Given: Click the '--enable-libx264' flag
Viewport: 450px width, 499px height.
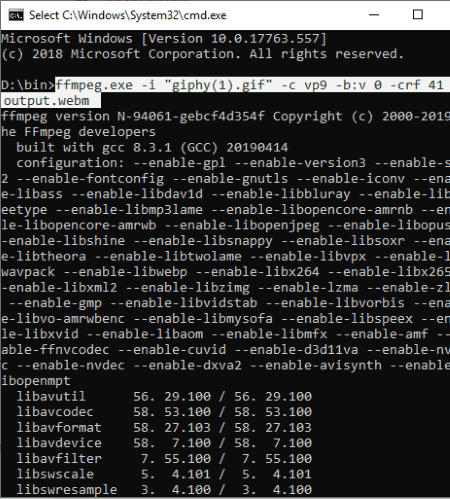Looking at the screenshot, I should [x=257, y=272].
